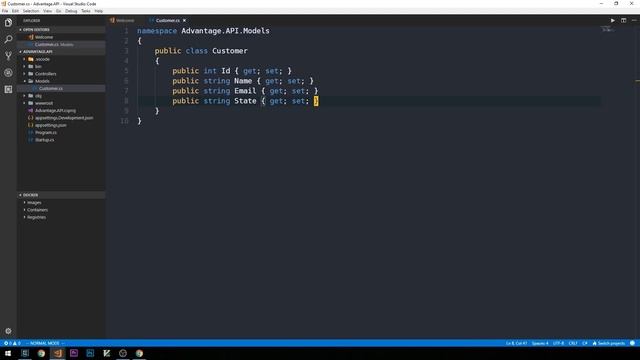The image size is (640, 360).
Task: Click the C# language mode indicator
Action: point(584,343)
